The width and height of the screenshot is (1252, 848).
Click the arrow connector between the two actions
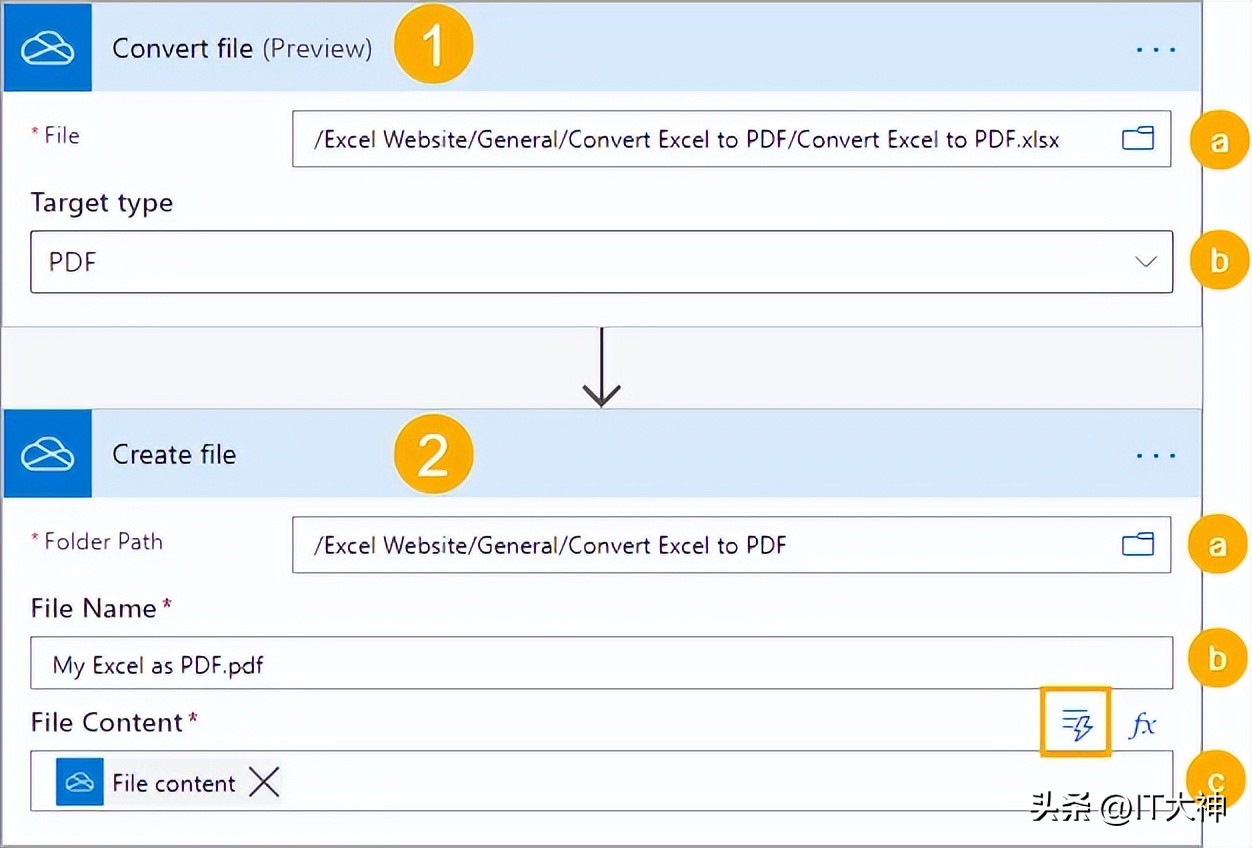[601, 369]
